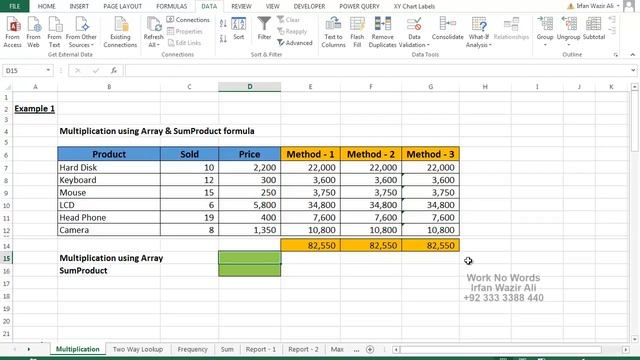Show more sheet tabs ellipsis
The width and height of the screenshot is (640, 360).
click(356, 350)
